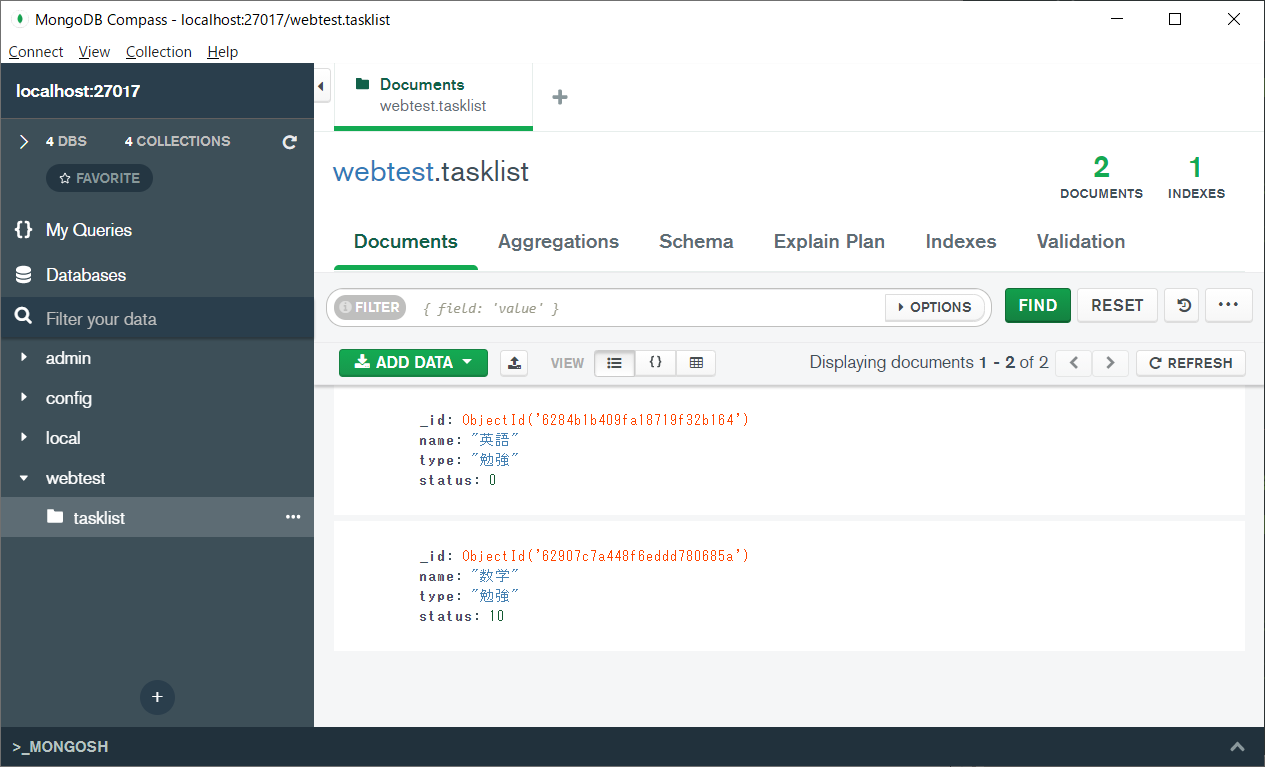
Task: Open the Help menu
Action: click(x=223, y=52)
